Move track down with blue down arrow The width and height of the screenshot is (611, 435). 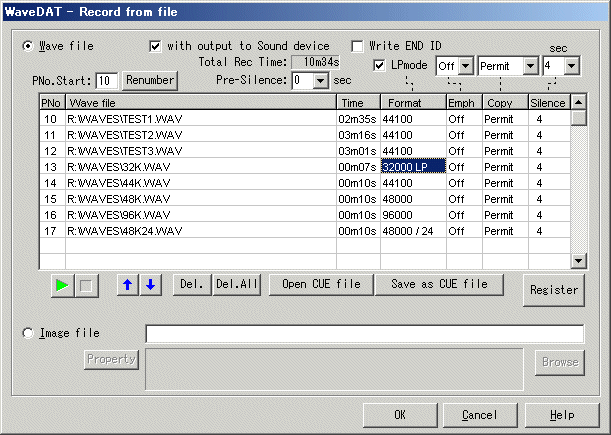pos(149,285)
